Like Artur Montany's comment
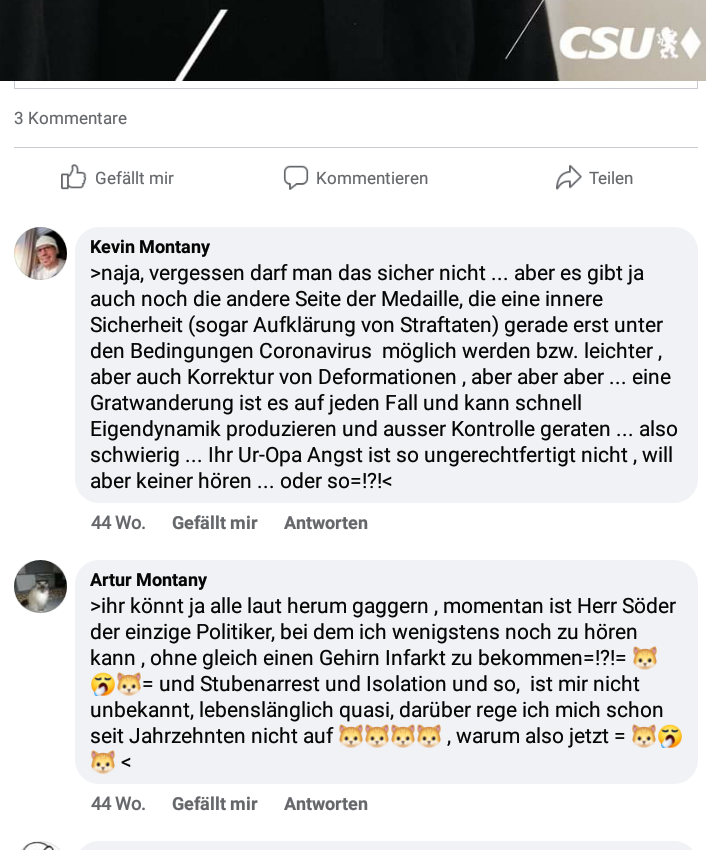Image resolution: width=706 pixels, height=850 pixels. pyautogui.click(x=214, y=804)
